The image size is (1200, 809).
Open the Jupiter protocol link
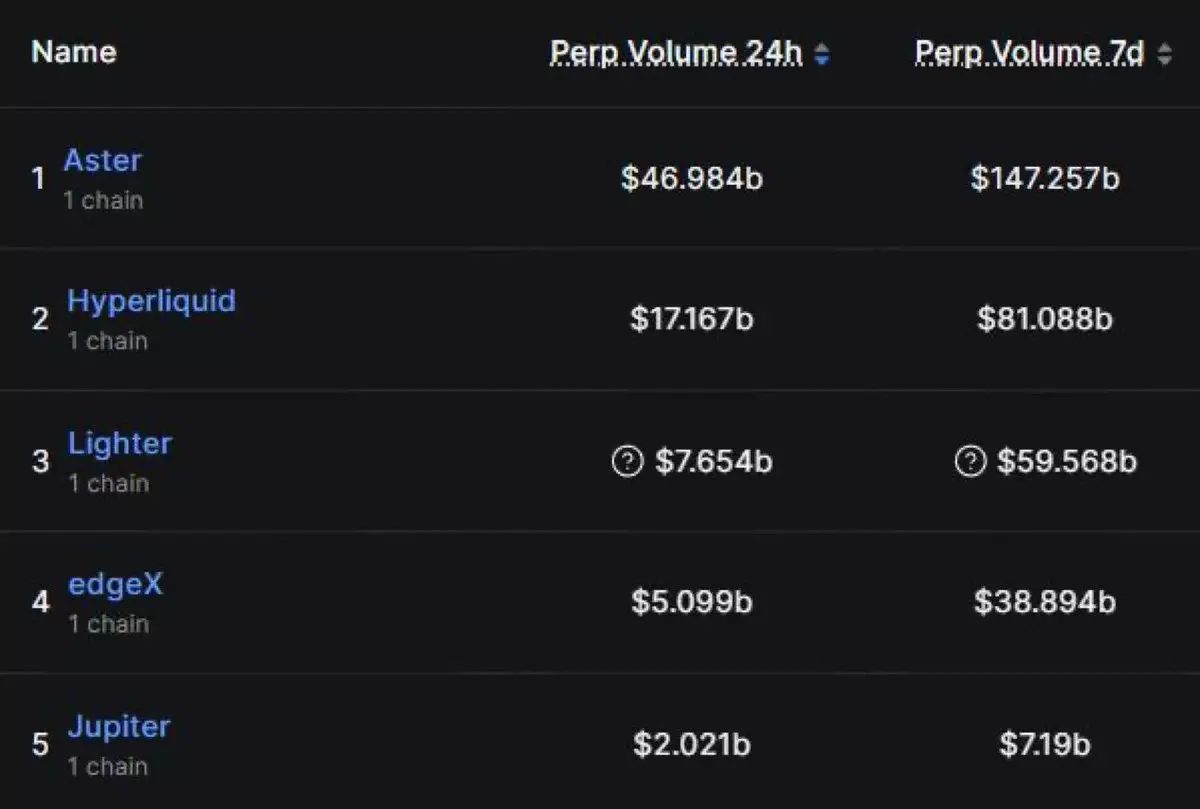pyautogui.click(x=118, y=726)
